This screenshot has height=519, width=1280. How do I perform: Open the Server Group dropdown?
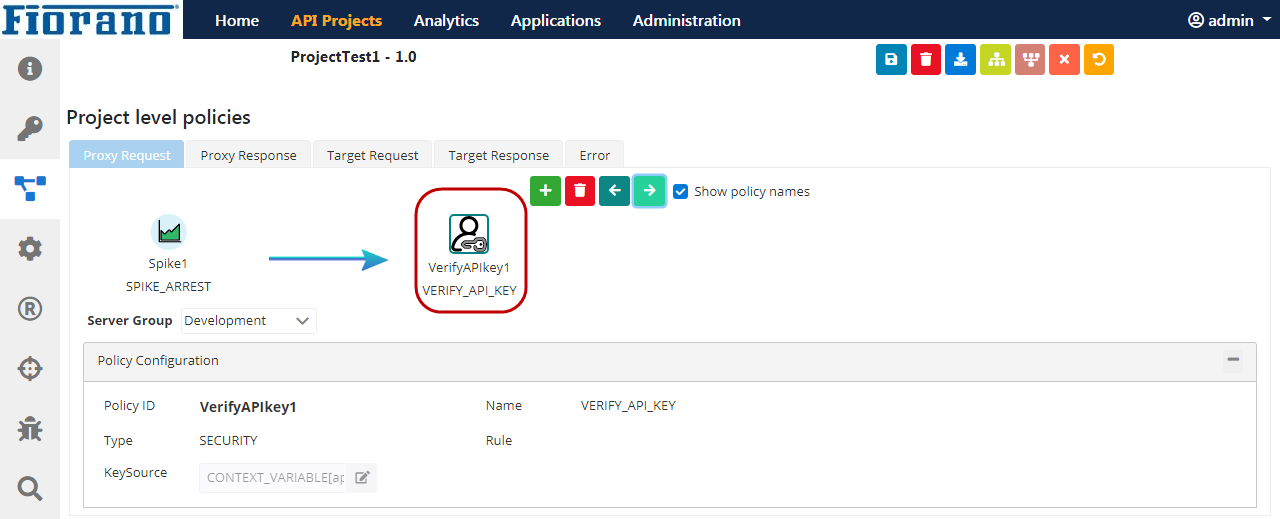click(x=248, y=321)
